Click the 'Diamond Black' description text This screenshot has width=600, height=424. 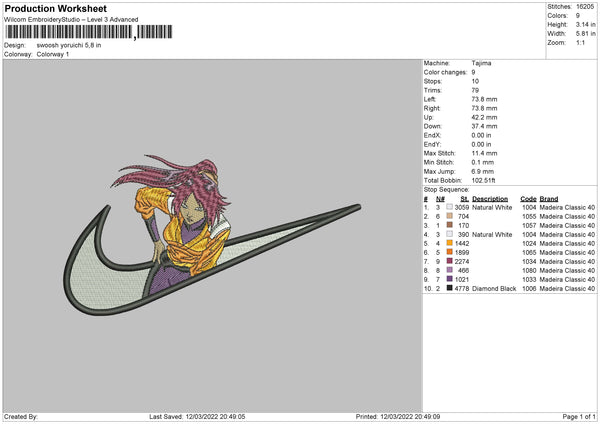tap(494, 288)
